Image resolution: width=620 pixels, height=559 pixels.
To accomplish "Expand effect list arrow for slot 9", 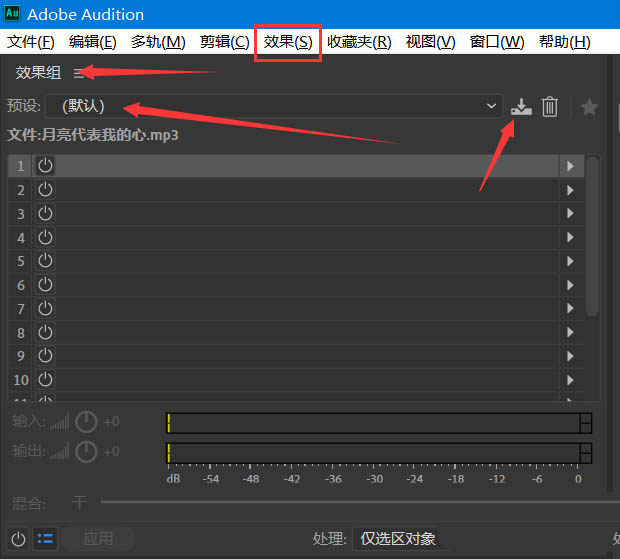I will click(x=570, y=356).
